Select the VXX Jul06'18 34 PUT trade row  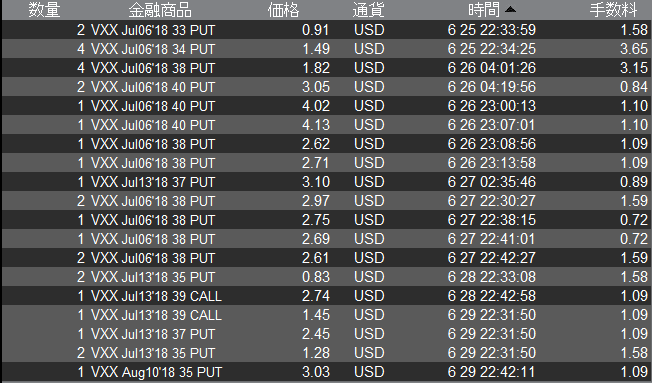tap(326, 49)
